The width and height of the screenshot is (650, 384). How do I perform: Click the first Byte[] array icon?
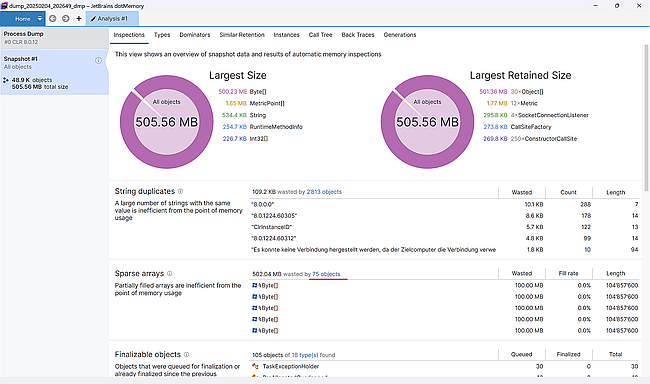click(x=255, y=285)
